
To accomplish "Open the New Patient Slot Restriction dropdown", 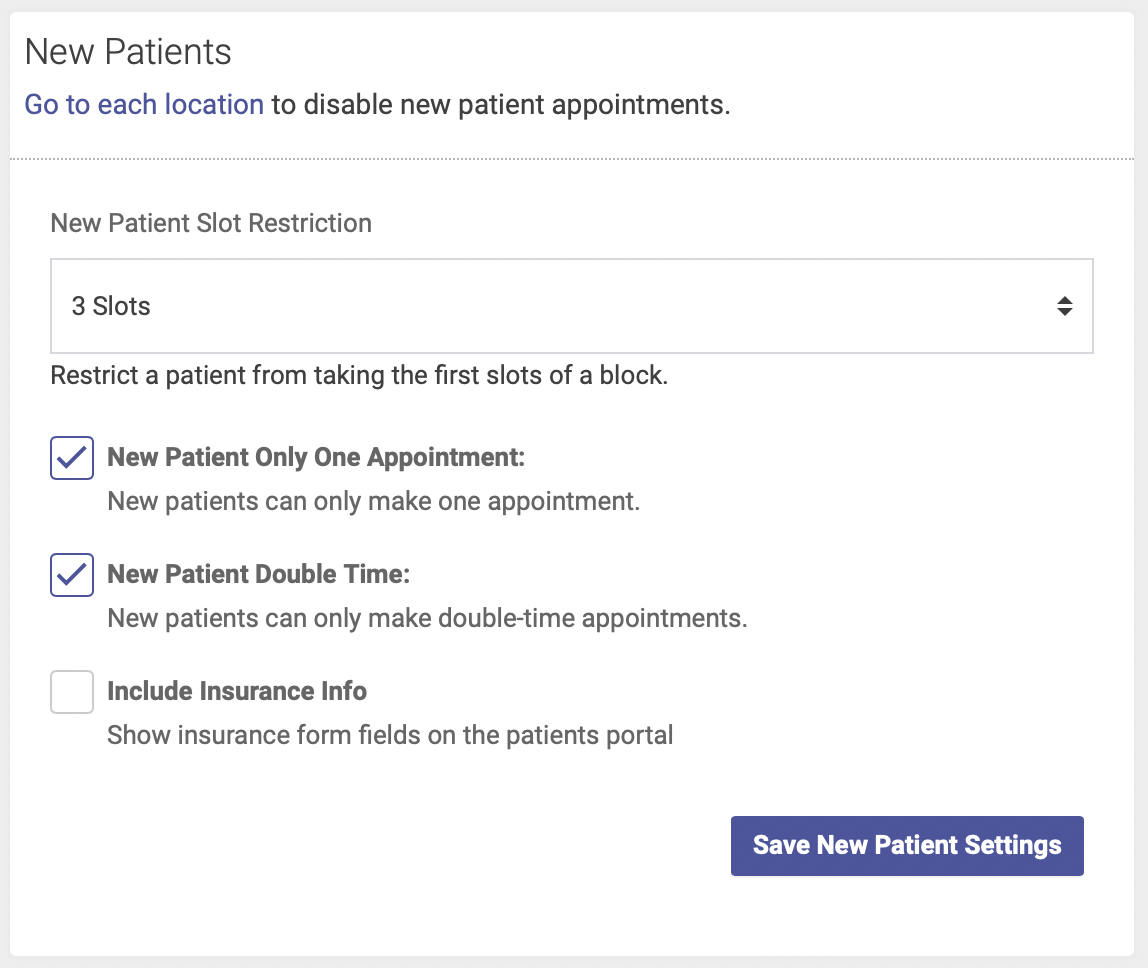I will (x=572, y=306).
